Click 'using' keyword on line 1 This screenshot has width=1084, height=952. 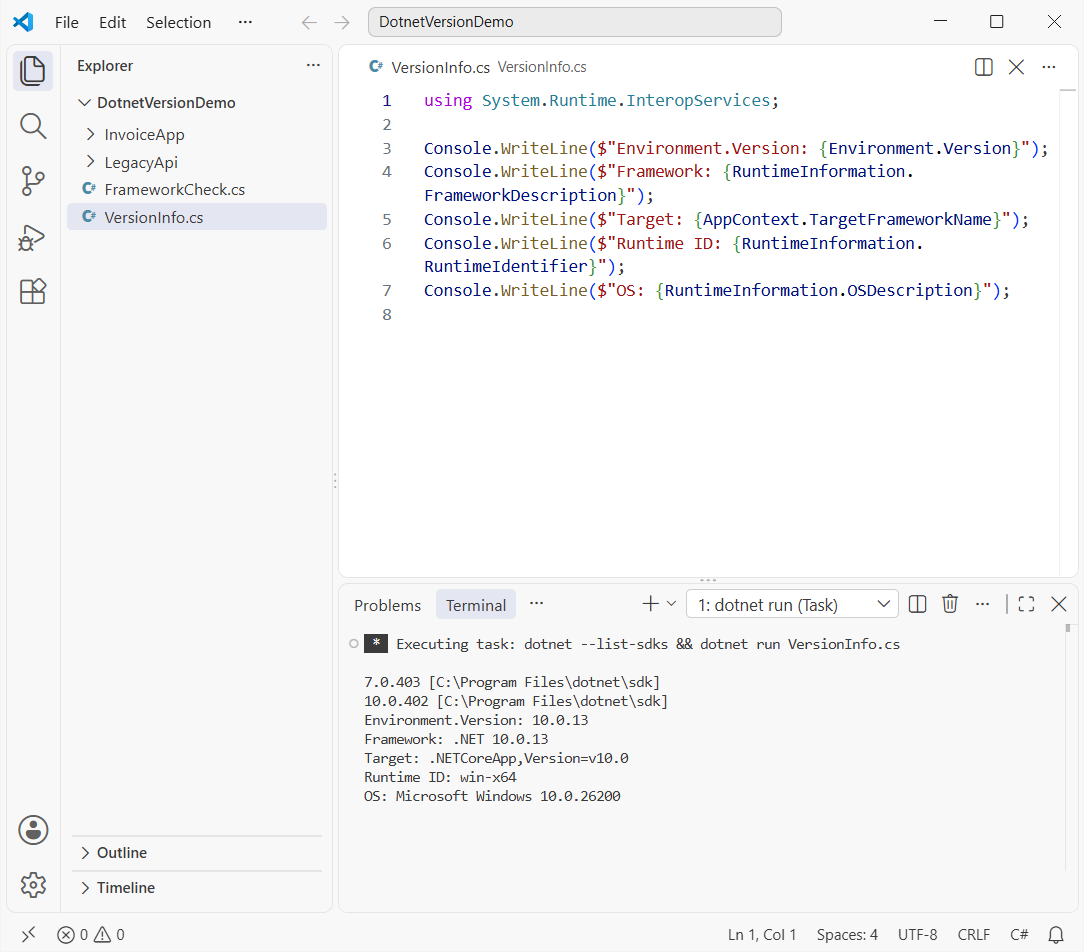pyautogui.click(x=448, y=100)
